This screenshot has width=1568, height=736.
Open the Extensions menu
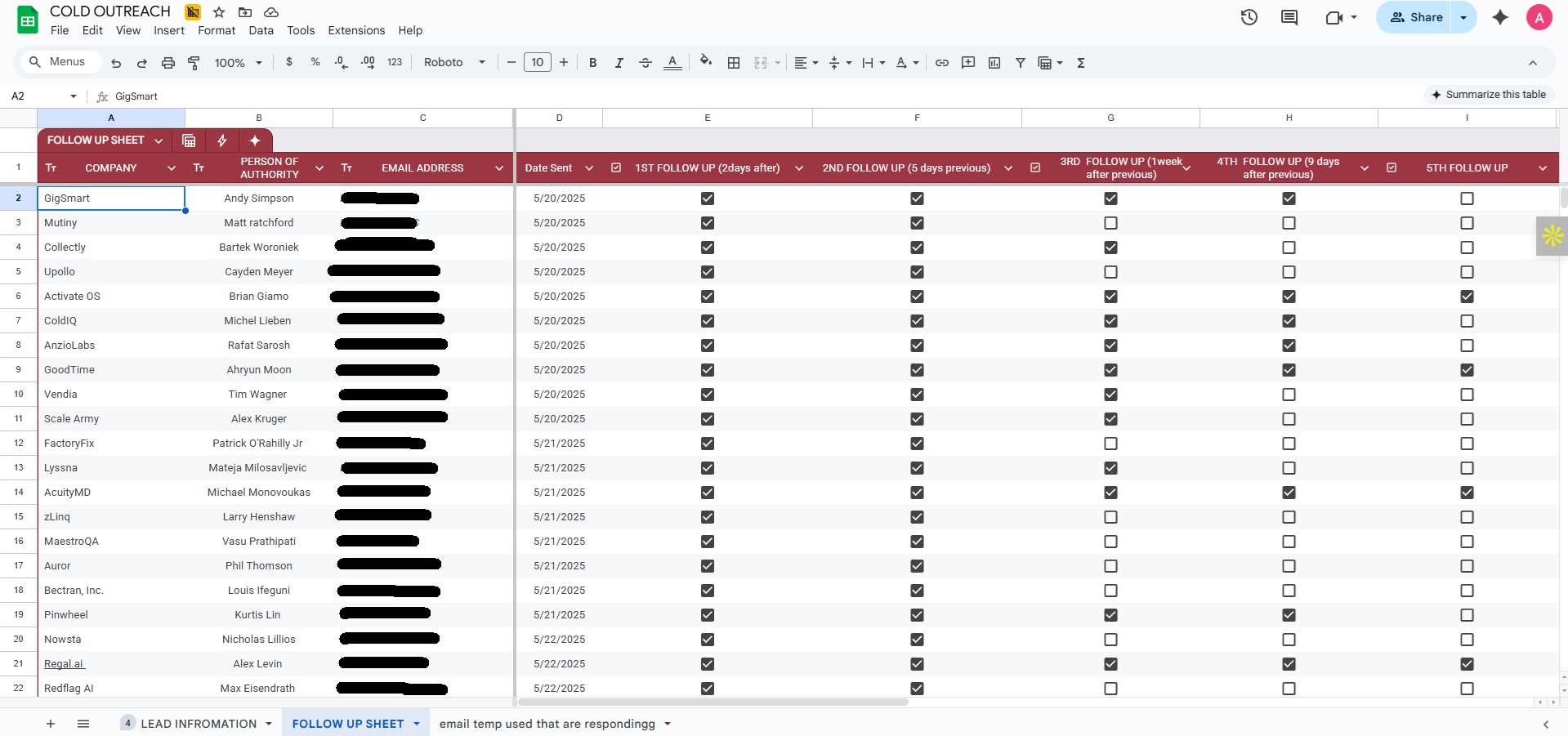(356, 30)
